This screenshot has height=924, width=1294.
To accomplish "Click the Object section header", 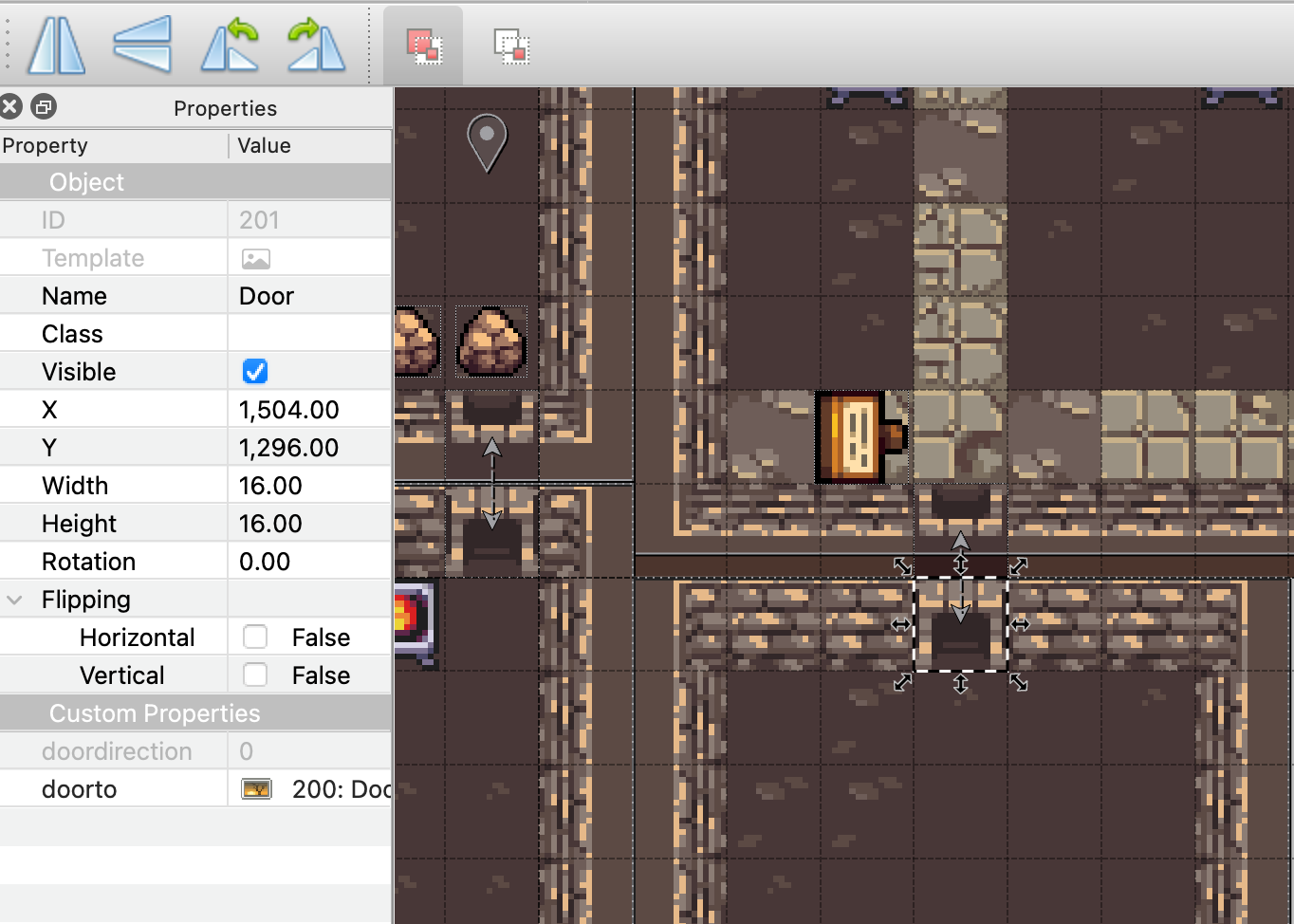I will (87, 182).
